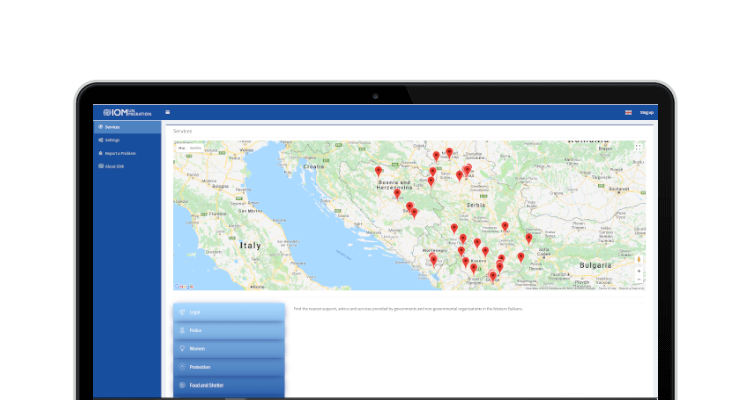
Task: Click the Police officer icon
Action: click(182, 330)
